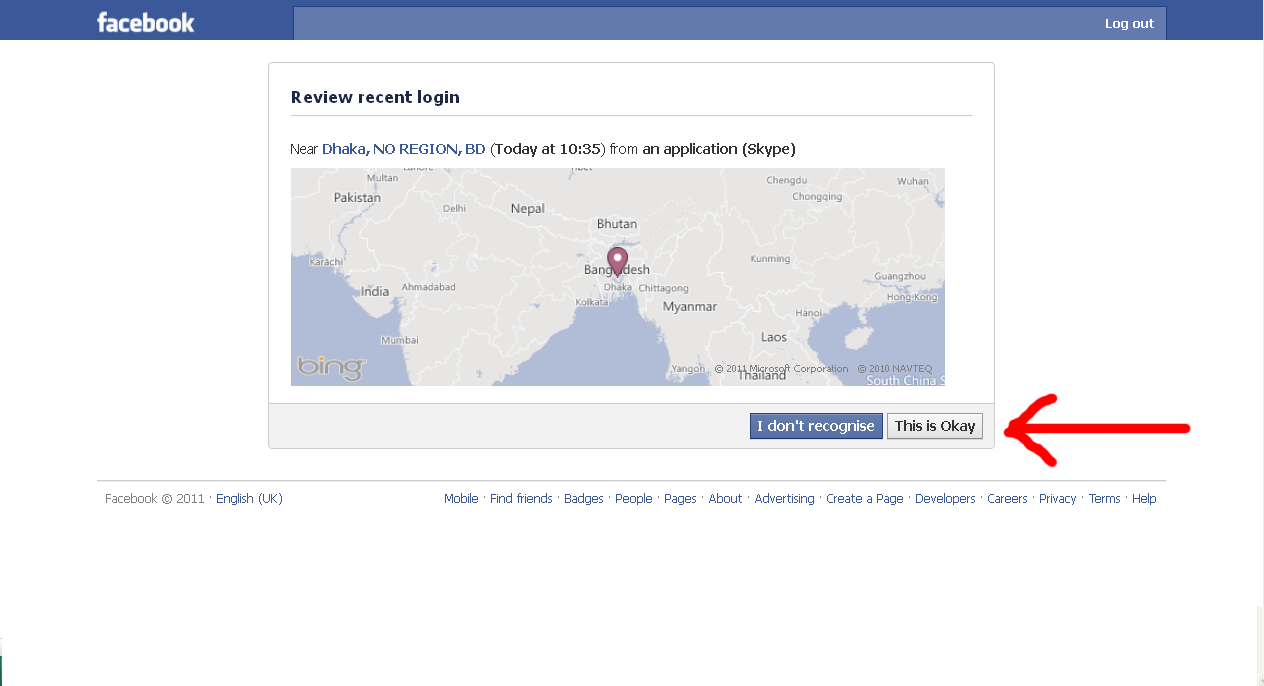
Task: Open the Advertising footer link
Action: [x=785, y=498]
